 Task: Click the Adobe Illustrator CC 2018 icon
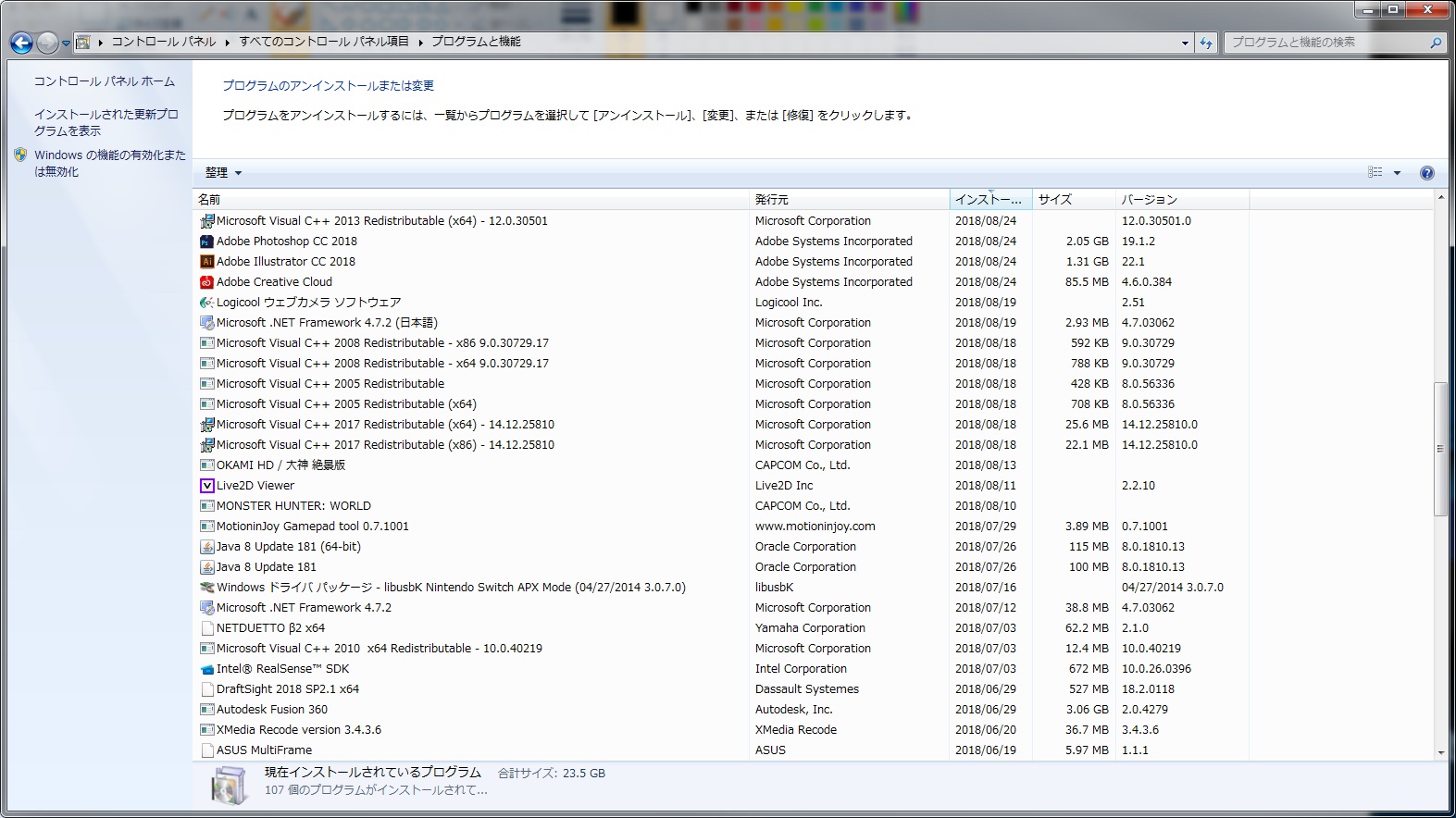(207, 262)
